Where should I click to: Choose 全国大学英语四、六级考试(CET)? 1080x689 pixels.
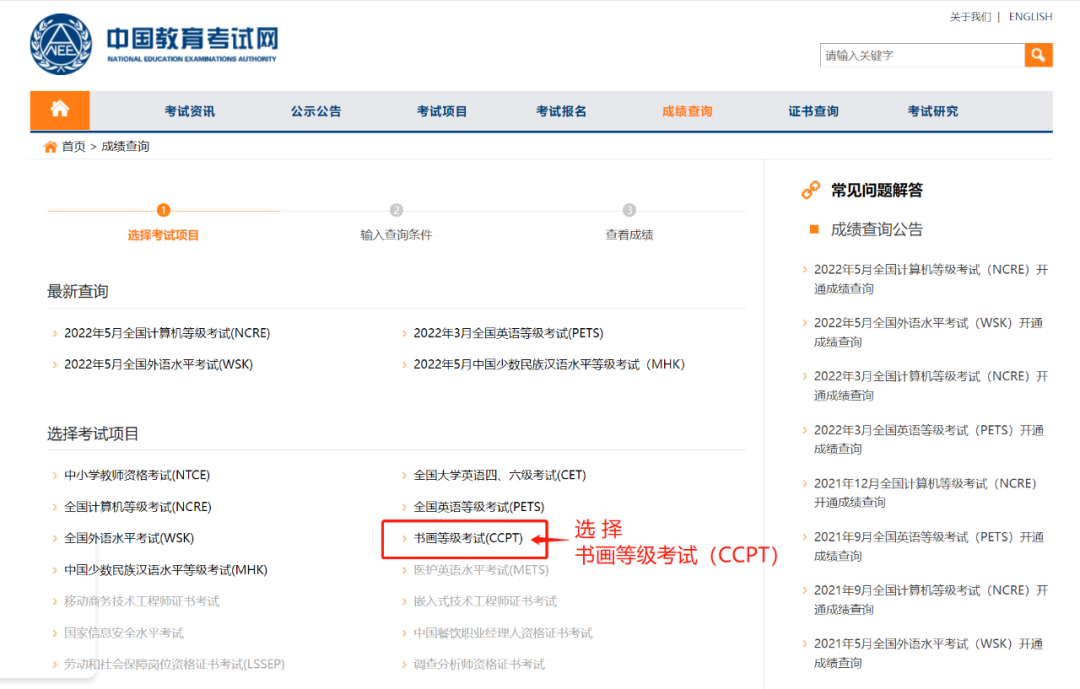click(499, 475)
